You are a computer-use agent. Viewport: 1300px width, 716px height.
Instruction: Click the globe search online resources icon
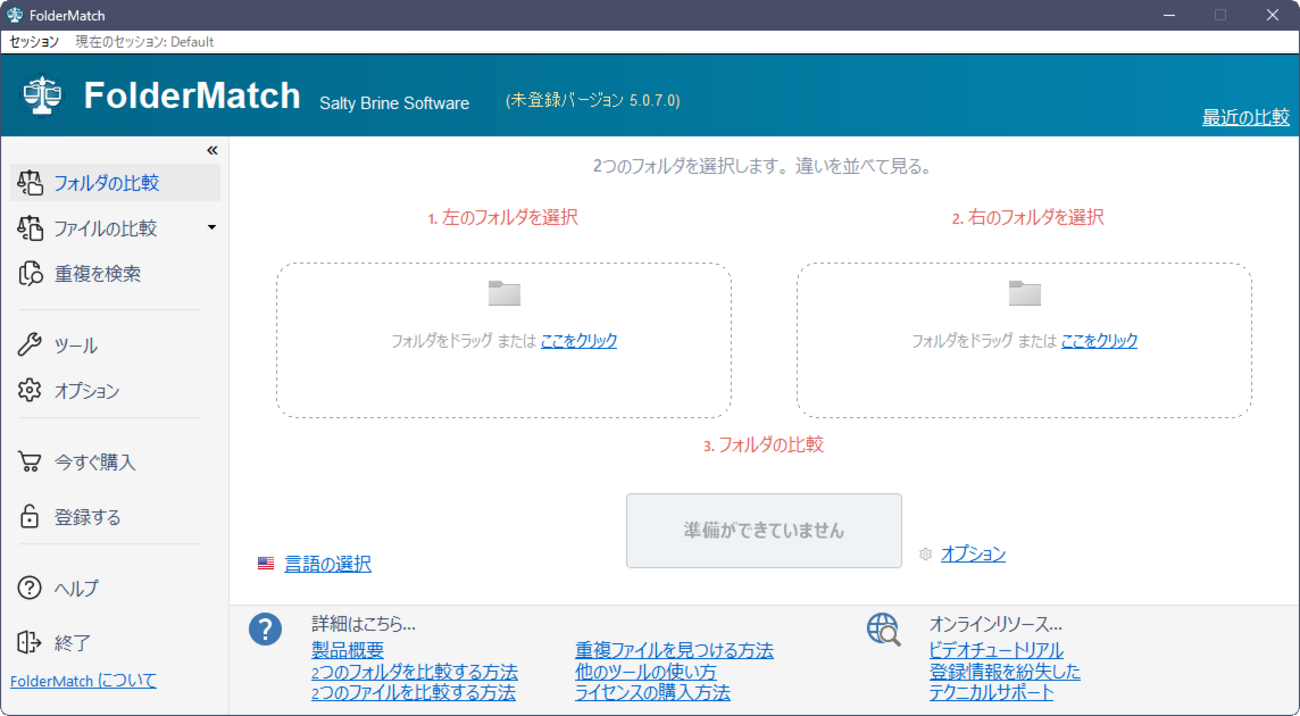point(884,629)
